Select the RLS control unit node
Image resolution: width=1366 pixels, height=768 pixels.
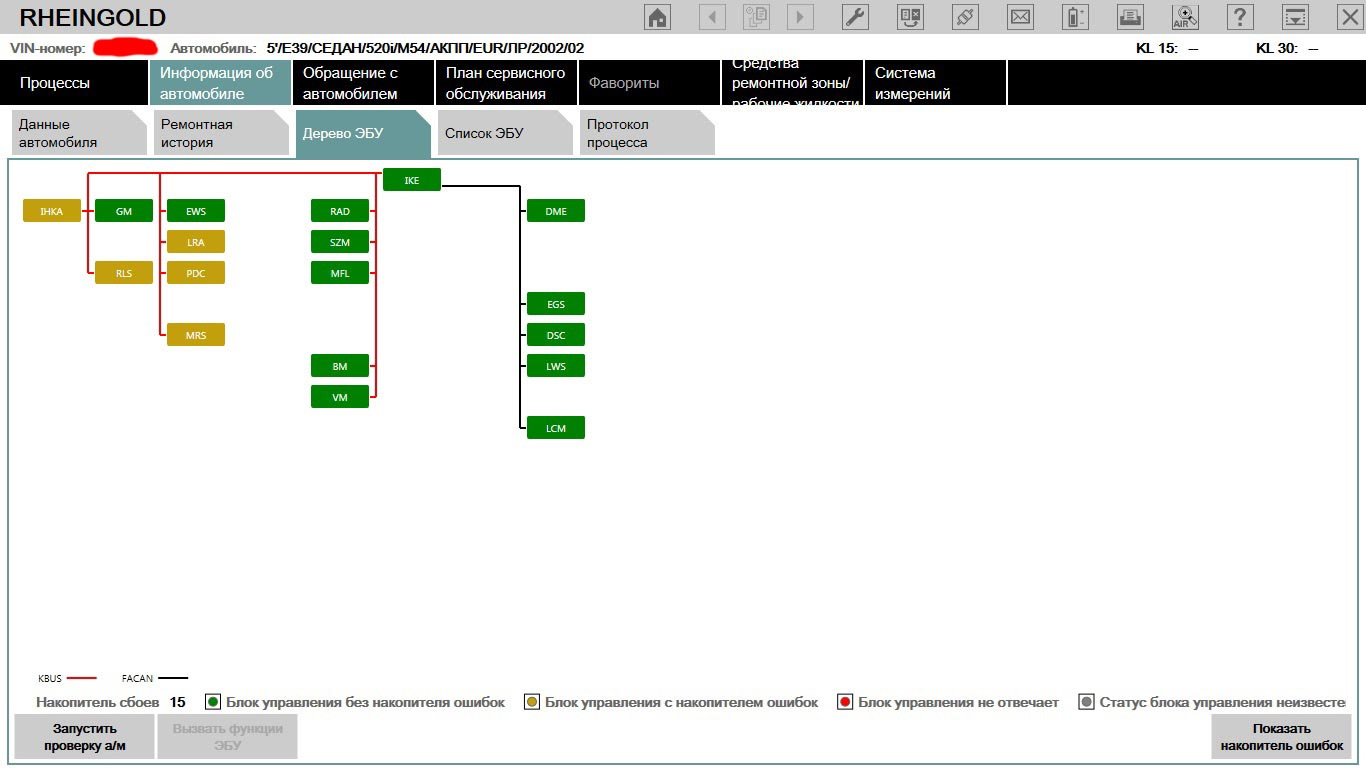tap(124, 273)
